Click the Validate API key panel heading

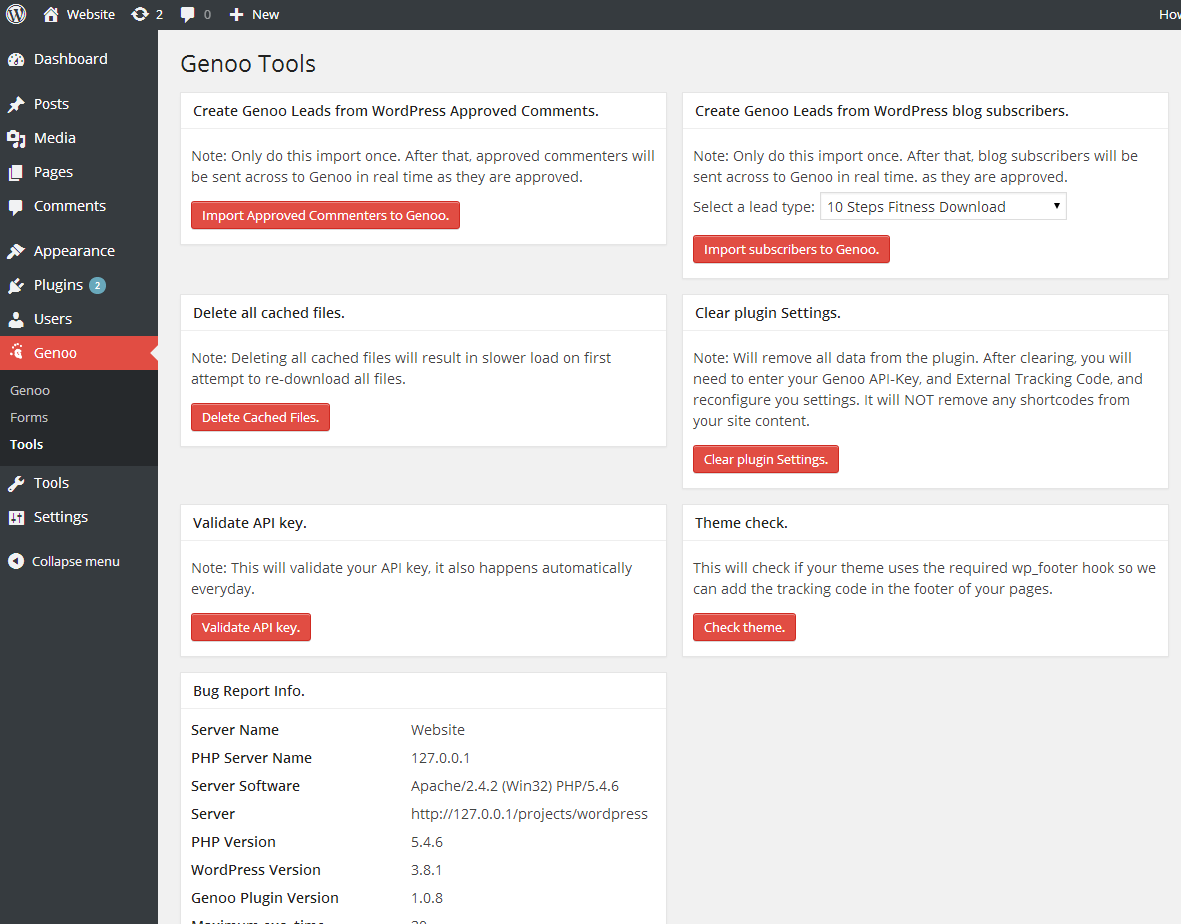point(249,523)
